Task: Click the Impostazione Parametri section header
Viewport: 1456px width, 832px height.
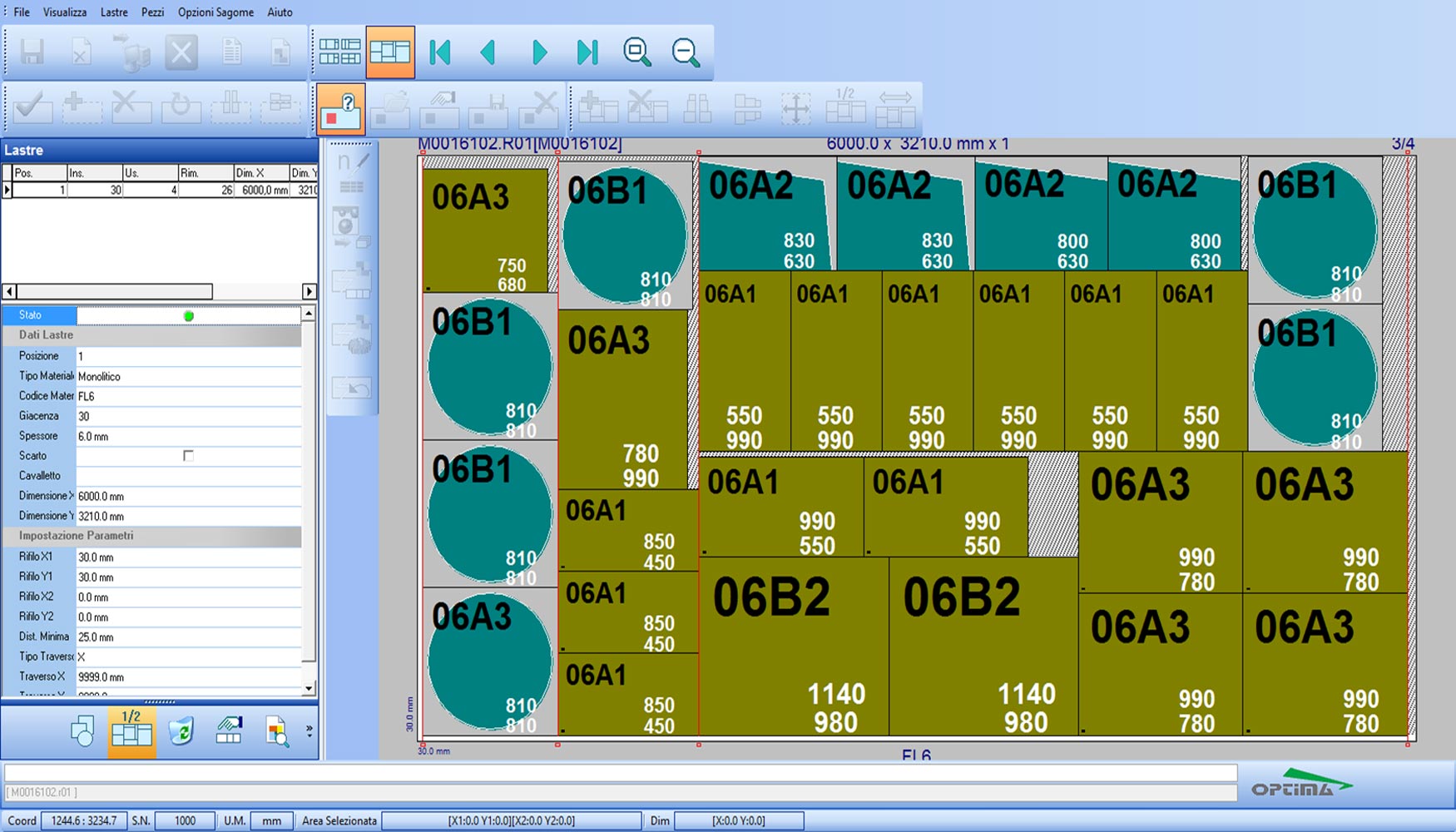Action: [x=151, y=536]
